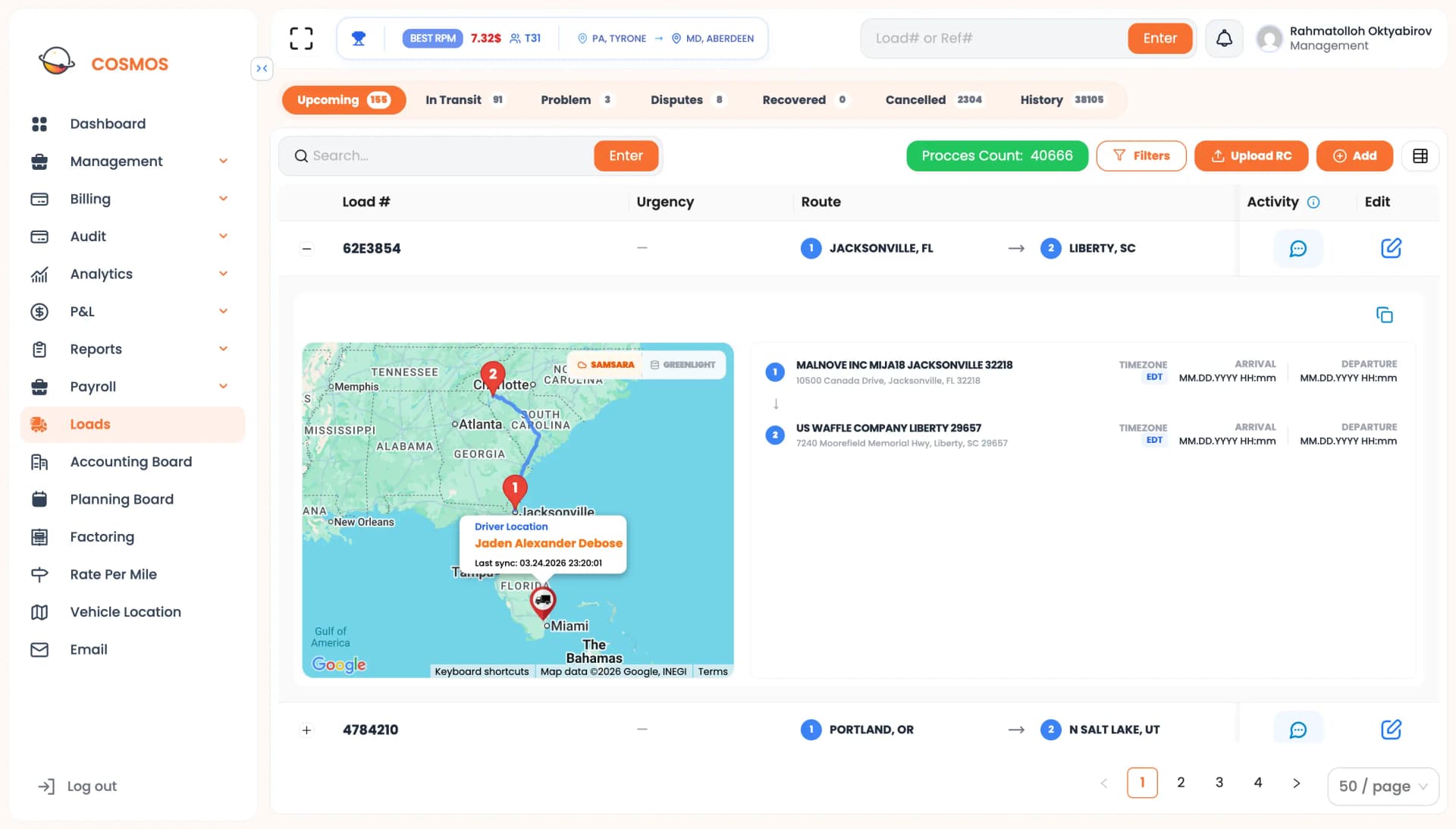Switch map tracking to Samsara
This screenshot has width=1456, height=829.
pos(606,365)
